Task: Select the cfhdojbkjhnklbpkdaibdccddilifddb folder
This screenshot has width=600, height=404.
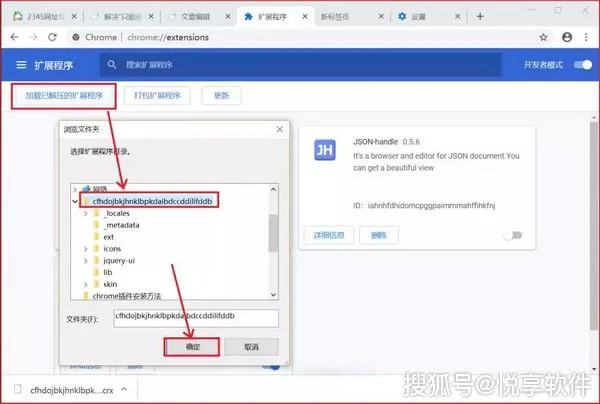Action: pyautogui.click(x=152, y=201)
